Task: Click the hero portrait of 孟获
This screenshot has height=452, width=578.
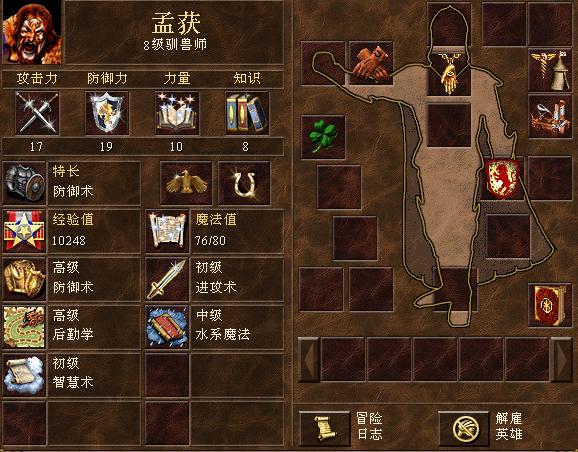Action: [x=32, y=32]
